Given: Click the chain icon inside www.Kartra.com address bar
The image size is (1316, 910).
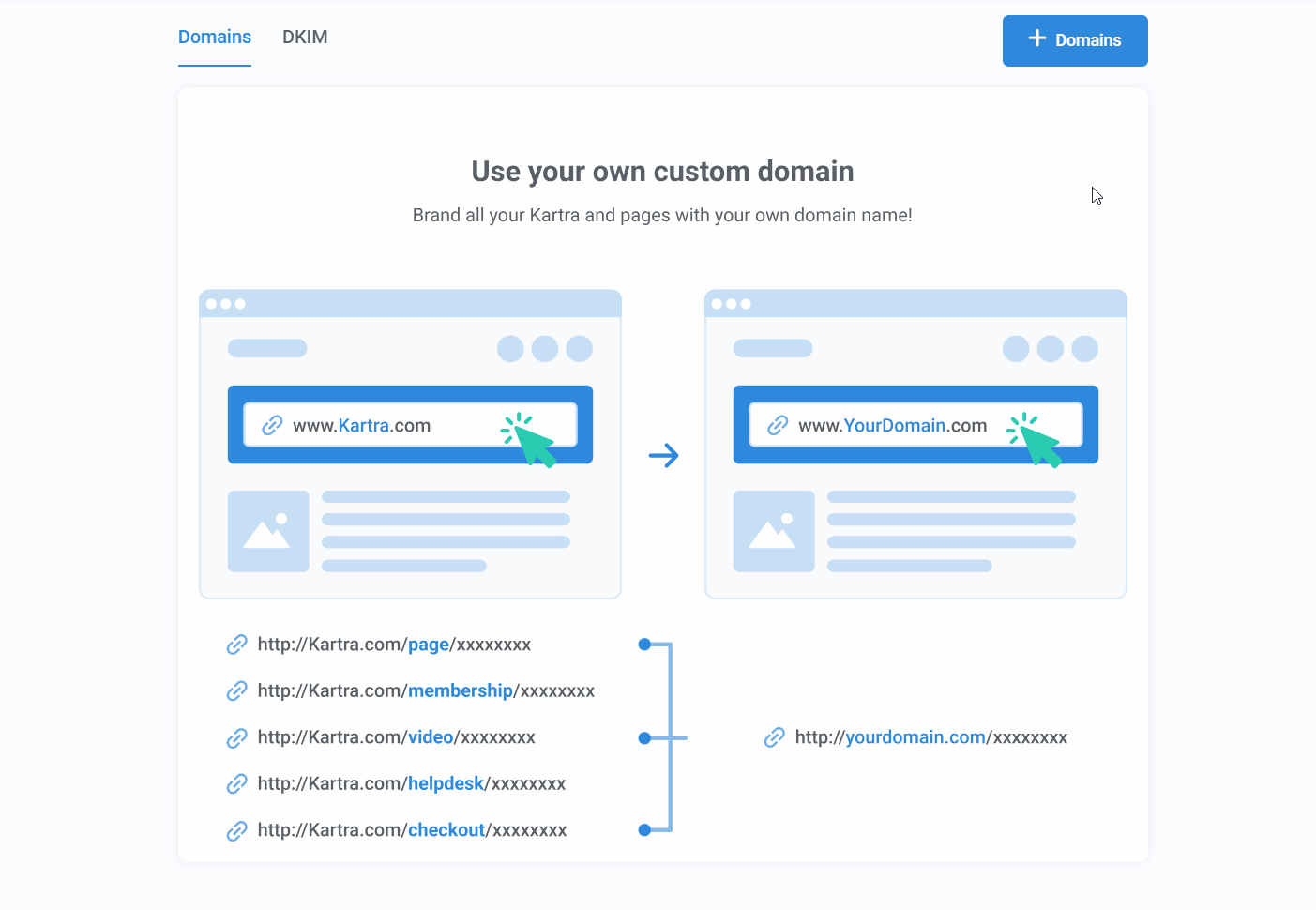Looking at the screenshot, I should (x=273, y=424).
